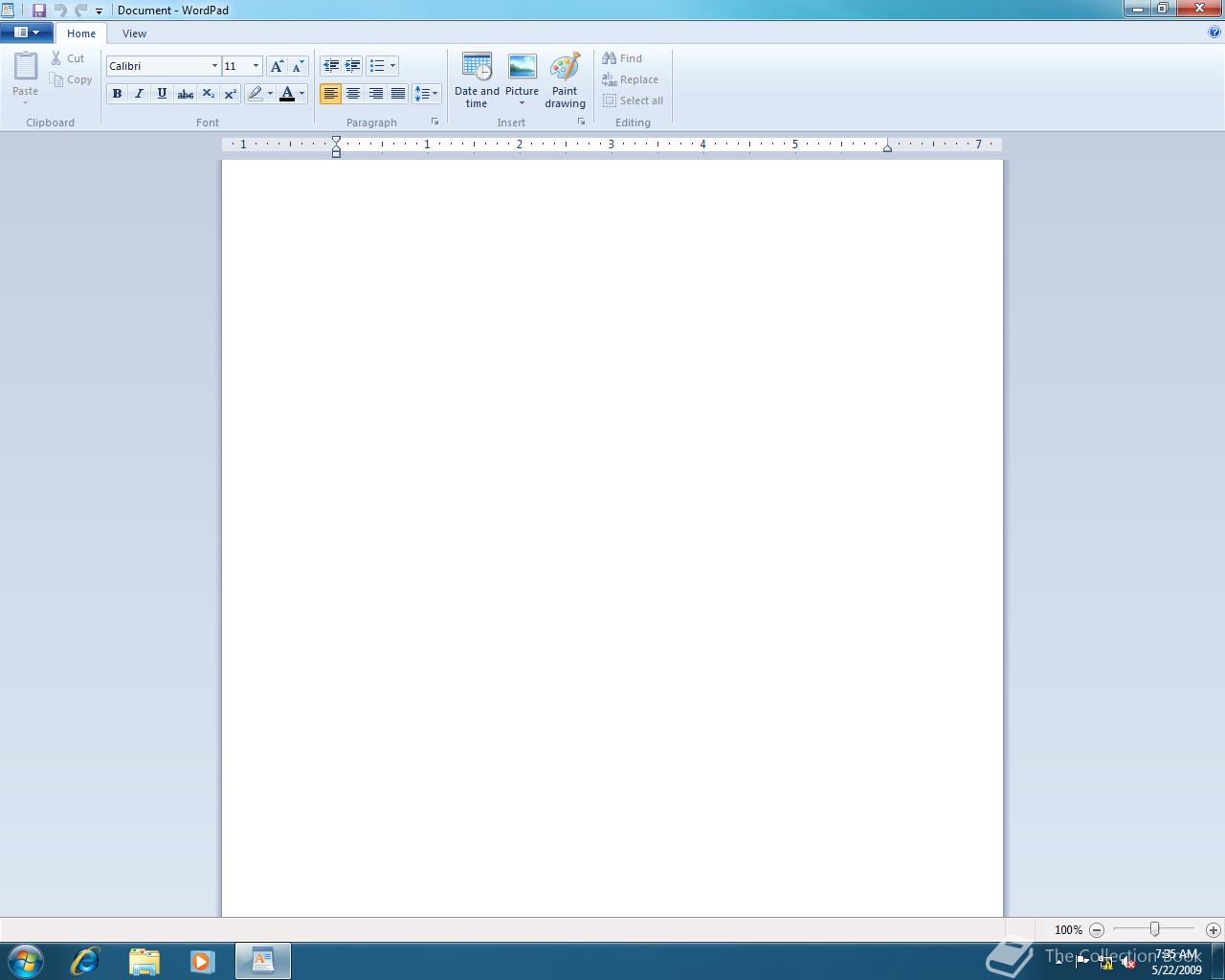
Task: Click right indent marker on ruler
Action: [x=887, y=147]
